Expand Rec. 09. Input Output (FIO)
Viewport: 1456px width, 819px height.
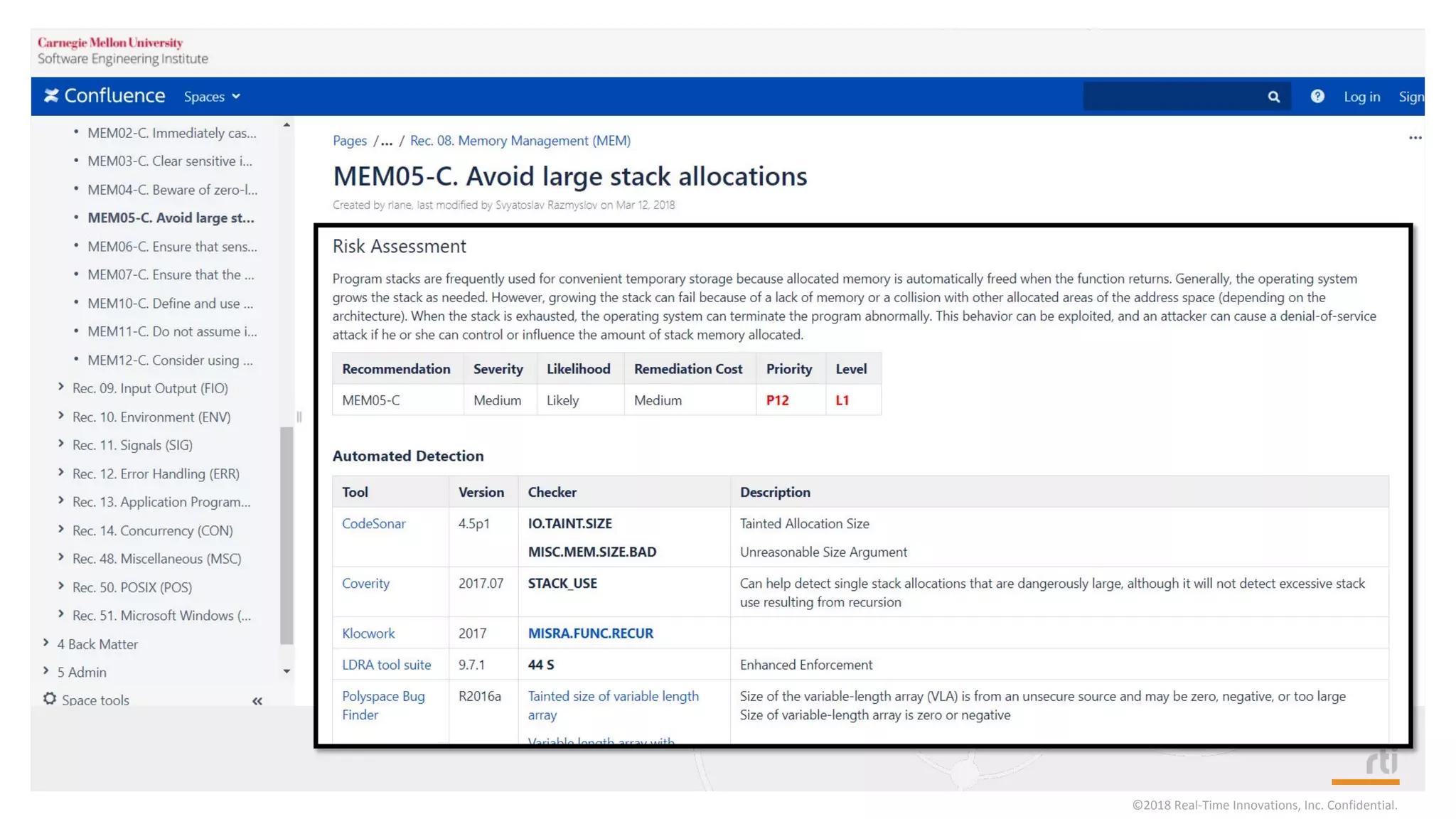(x=61, y=387)
